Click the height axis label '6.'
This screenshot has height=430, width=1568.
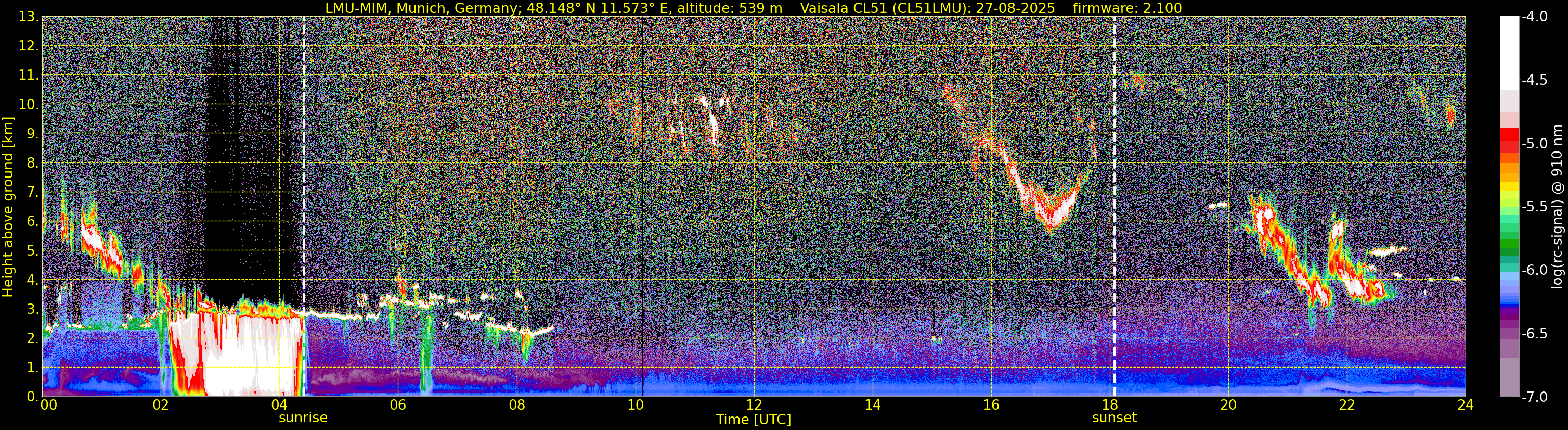tap(32, 222)
